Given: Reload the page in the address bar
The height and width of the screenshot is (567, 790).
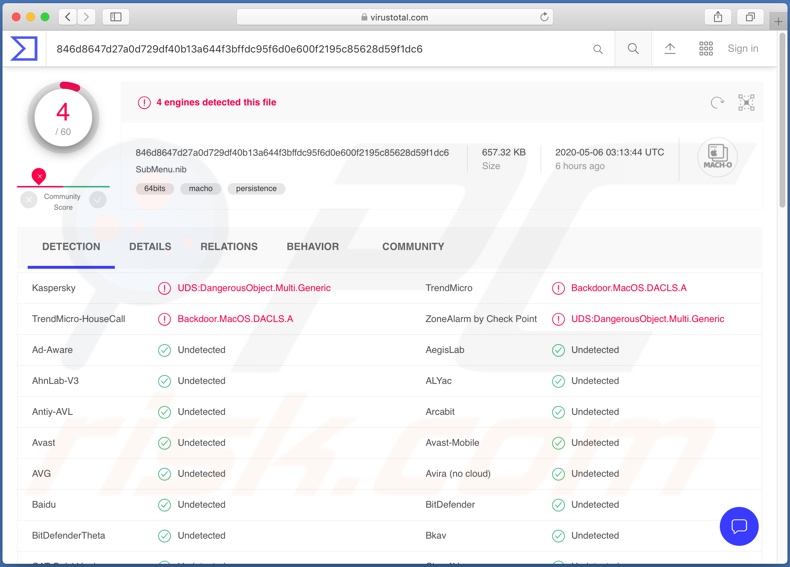Looking at the screenshot, I should tap(544, 17).
